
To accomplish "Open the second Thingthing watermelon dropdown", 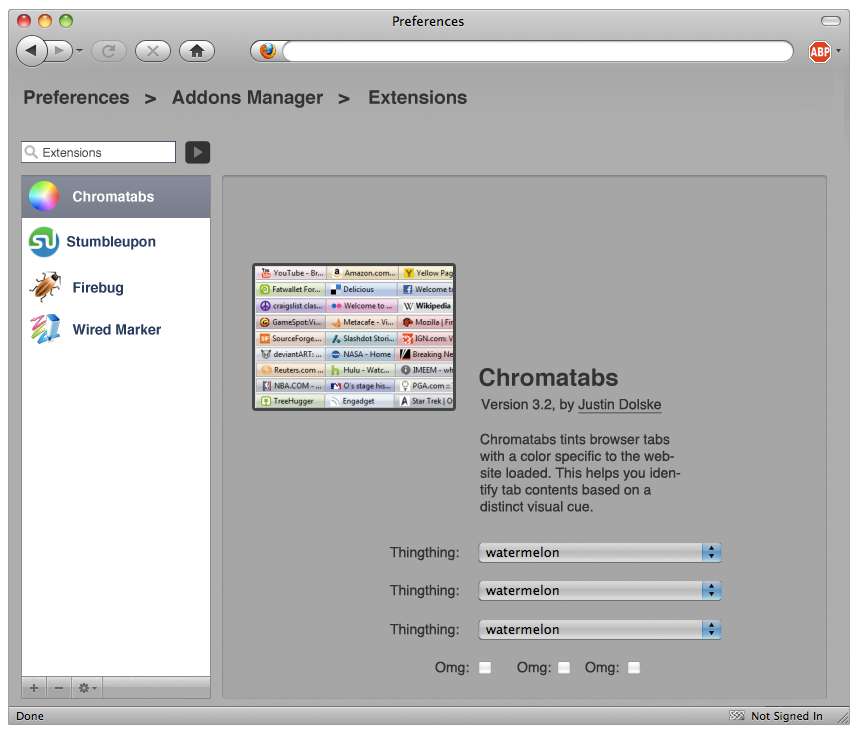I will 600,590.
